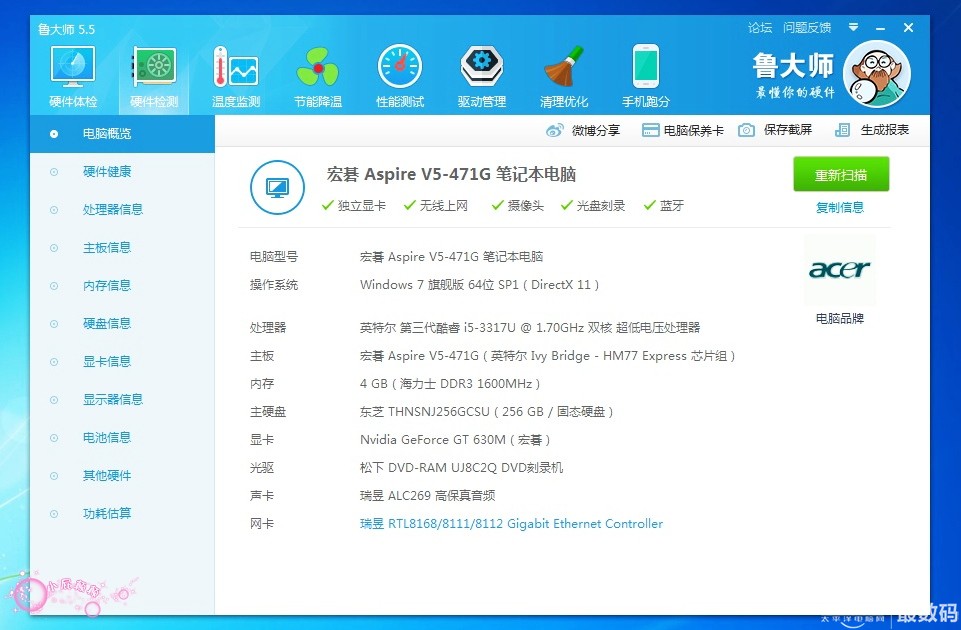The image size is (961, 630).
Task: Open the title bar dropdown menu arrow
Action: tap(853, 28)
